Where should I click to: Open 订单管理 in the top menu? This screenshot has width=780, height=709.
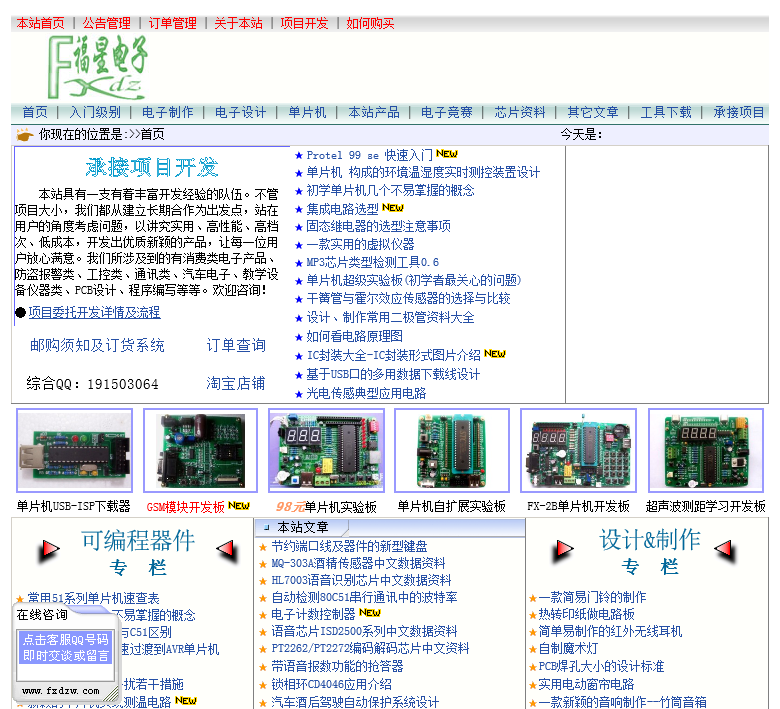[x=173, y=23]
